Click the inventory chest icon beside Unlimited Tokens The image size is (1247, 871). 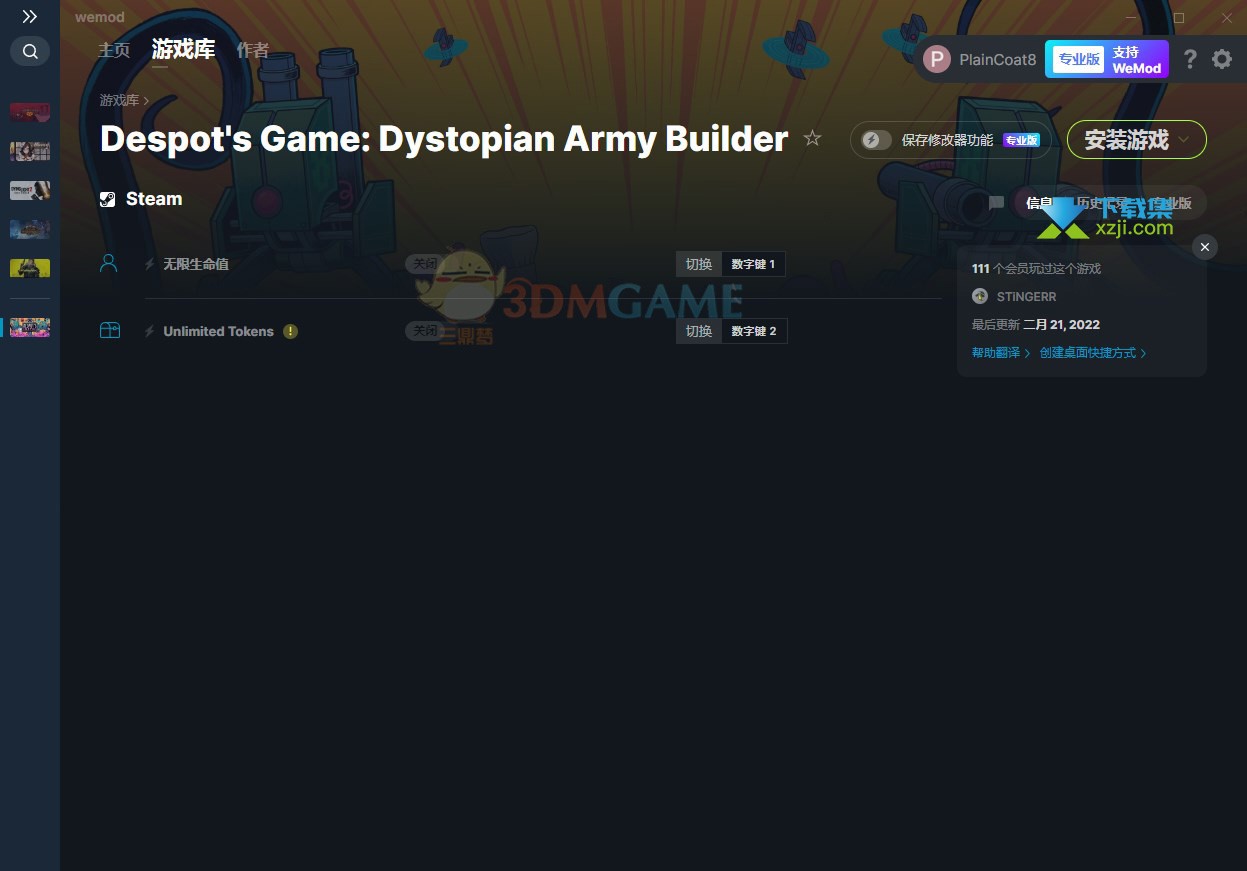110,331
